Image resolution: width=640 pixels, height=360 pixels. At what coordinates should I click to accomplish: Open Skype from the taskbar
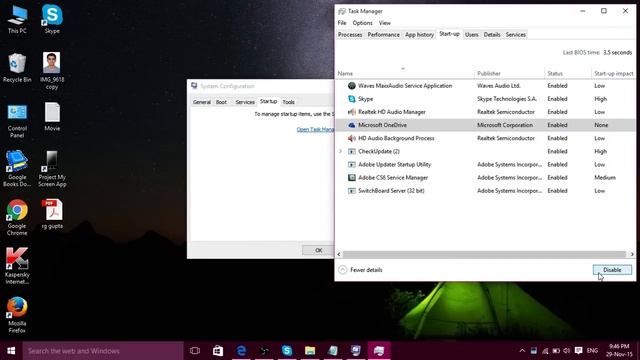coord(287,351)
